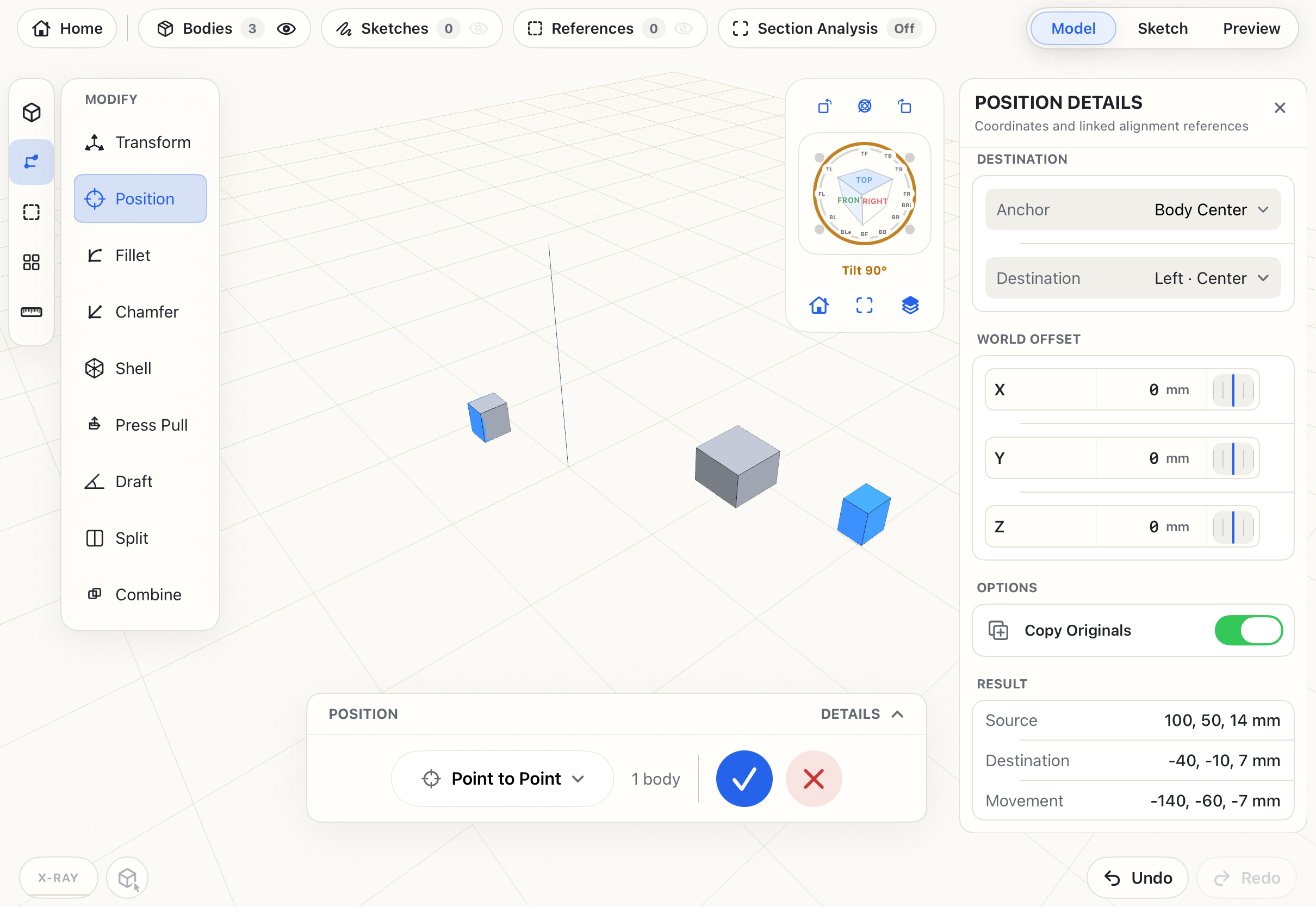
Task: Toggle Section Analysis Off badge
Action: (x=904, y=28)
